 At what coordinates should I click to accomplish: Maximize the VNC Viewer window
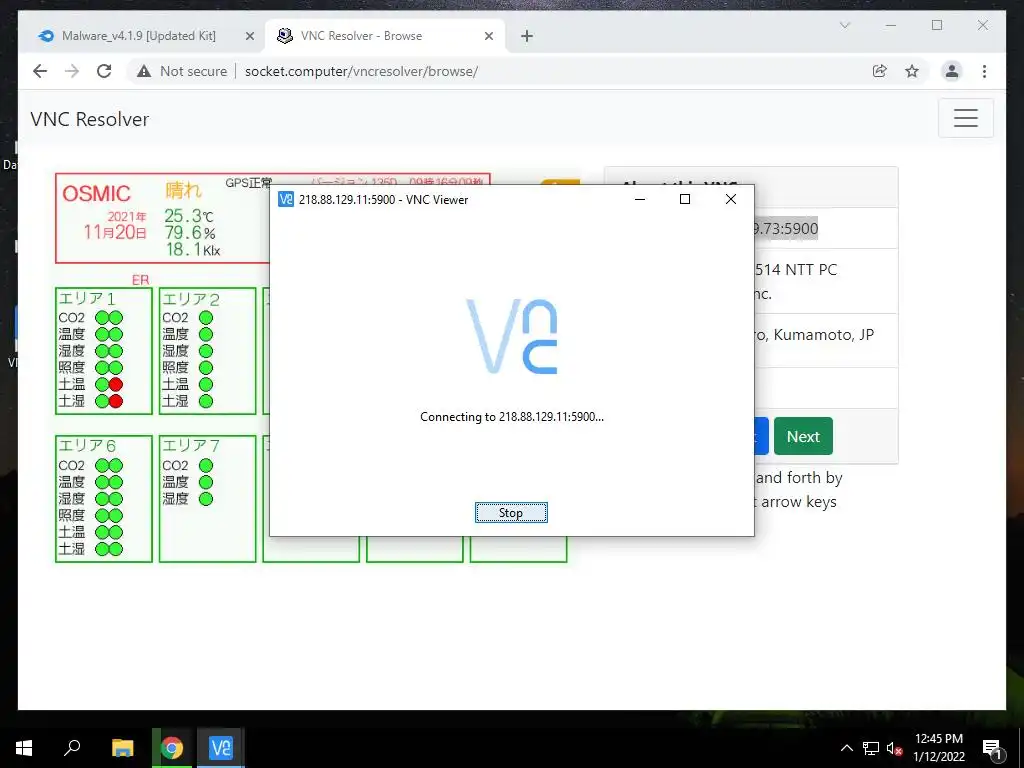(x=684, y=199)
